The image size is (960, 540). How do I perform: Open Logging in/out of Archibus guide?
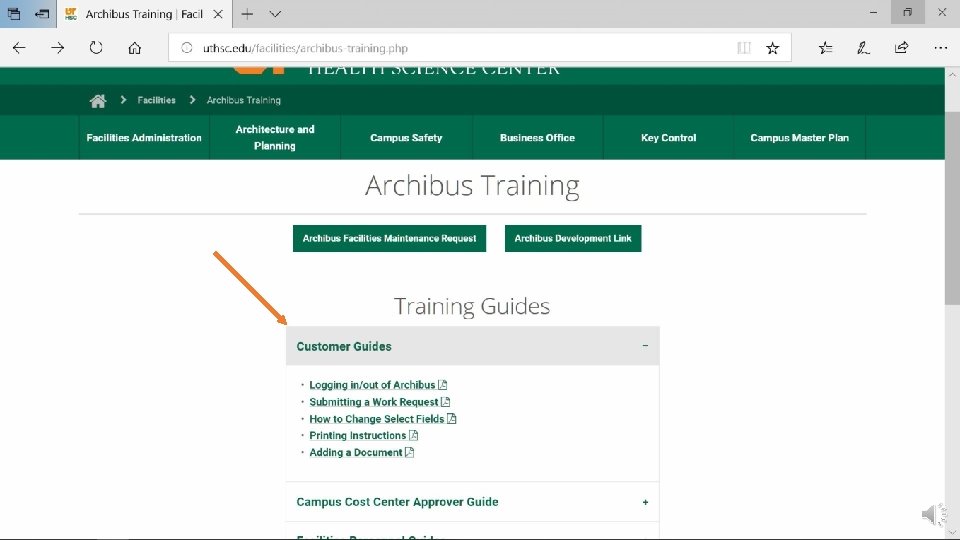372,384
